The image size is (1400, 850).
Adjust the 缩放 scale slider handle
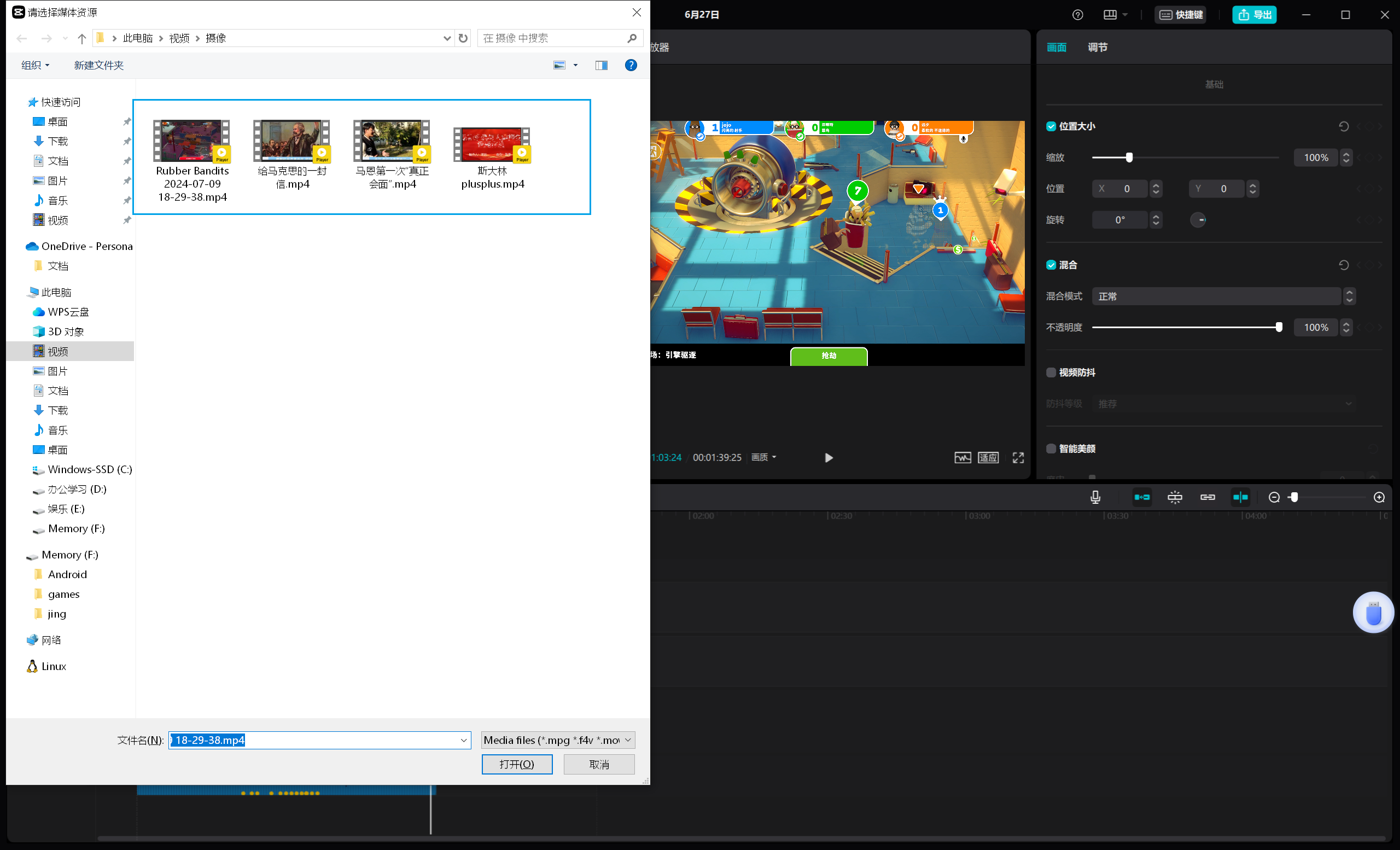(1129, 158)
